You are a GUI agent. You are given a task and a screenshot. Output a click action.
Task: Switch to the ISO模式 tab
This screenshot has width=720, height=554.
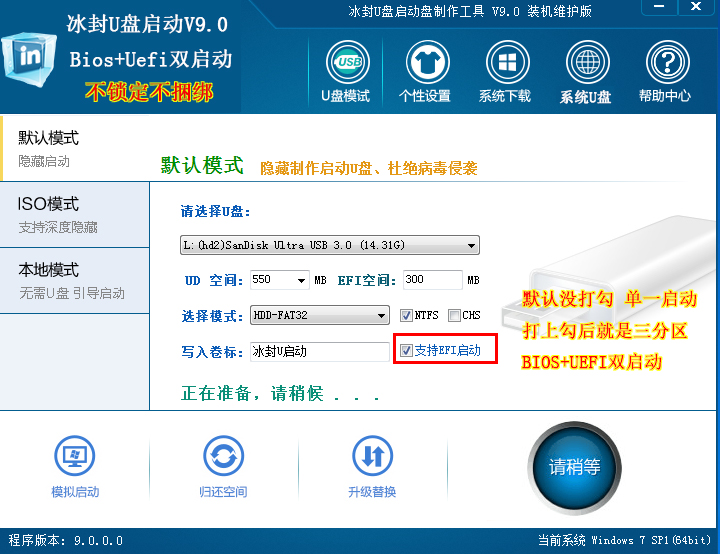[x=75, y=215]
